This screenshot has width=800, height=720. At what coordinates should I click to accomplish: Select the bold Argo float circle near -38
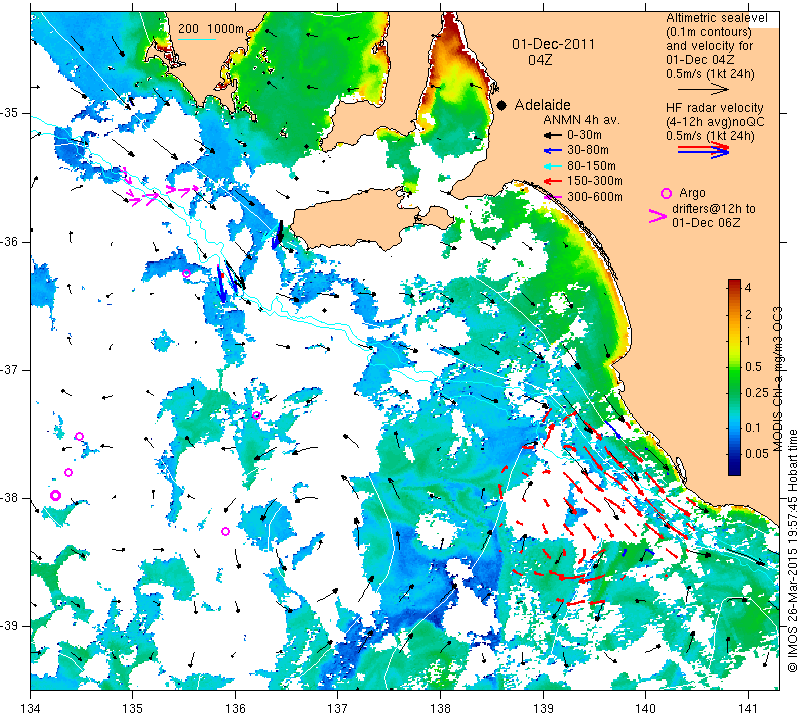[56, 495]
